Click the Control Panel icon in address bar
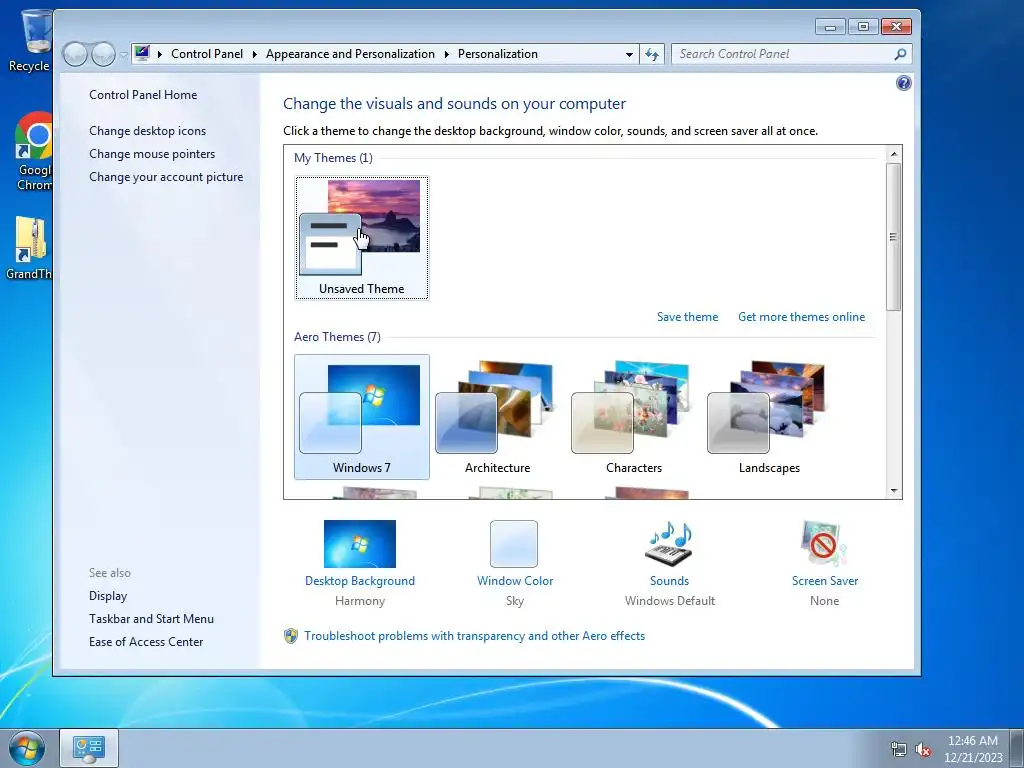The width and height of the screenshot is (1024, 768). (x=142, y=54)
